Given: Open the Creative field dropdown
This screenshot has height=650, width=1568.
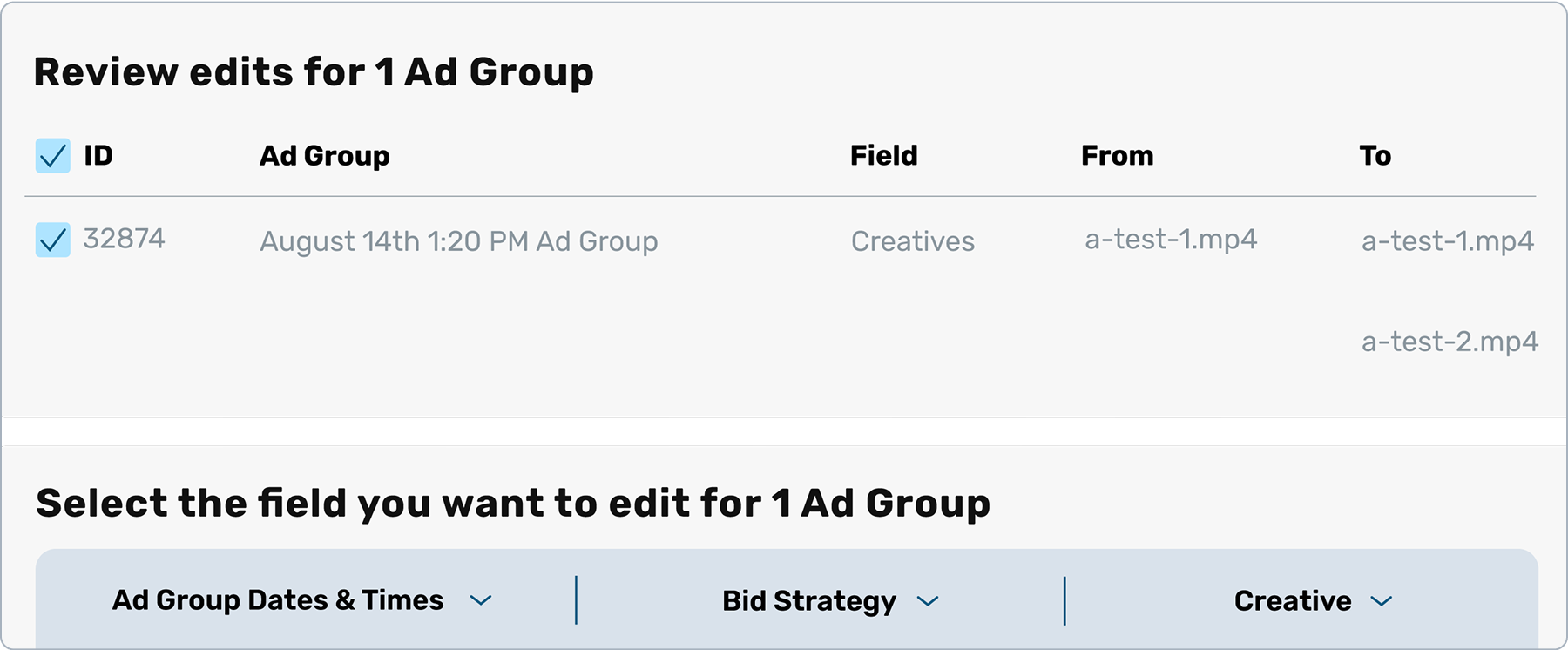Looking at the screenshot, I should click(x=1293, y=601).
